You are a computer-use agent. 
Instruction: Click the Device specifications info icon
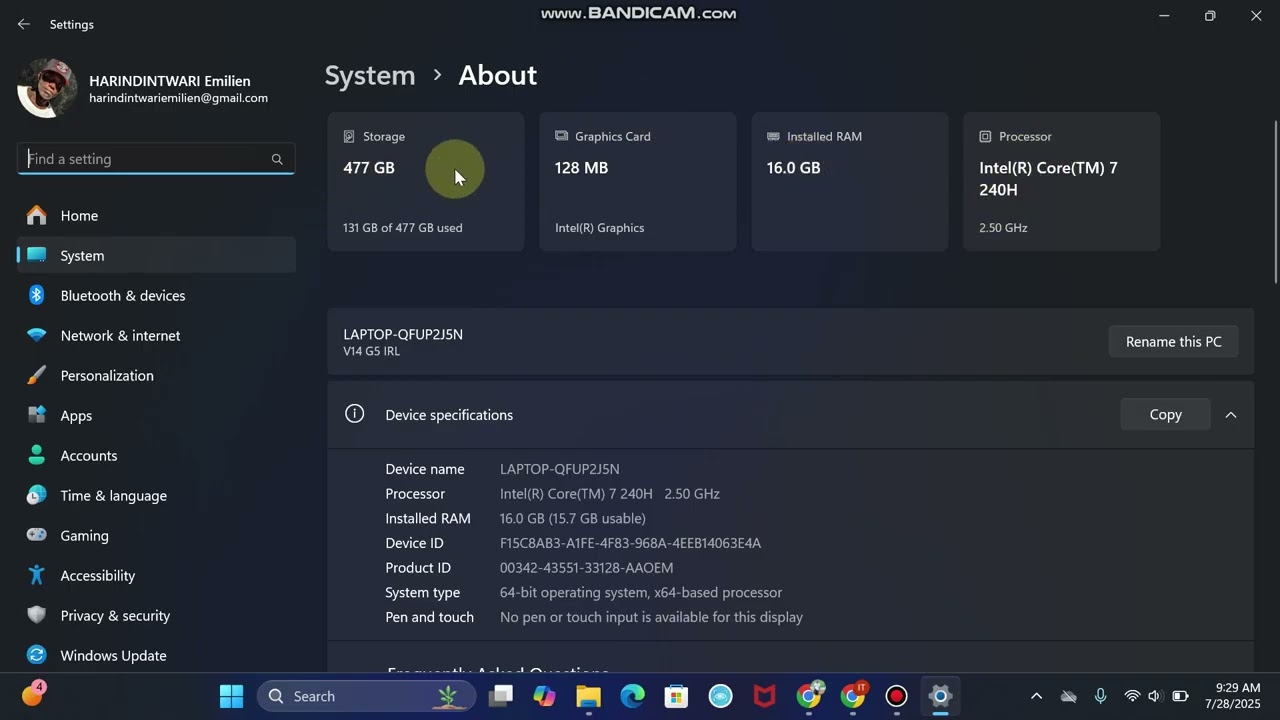click(x=354, y=414)
